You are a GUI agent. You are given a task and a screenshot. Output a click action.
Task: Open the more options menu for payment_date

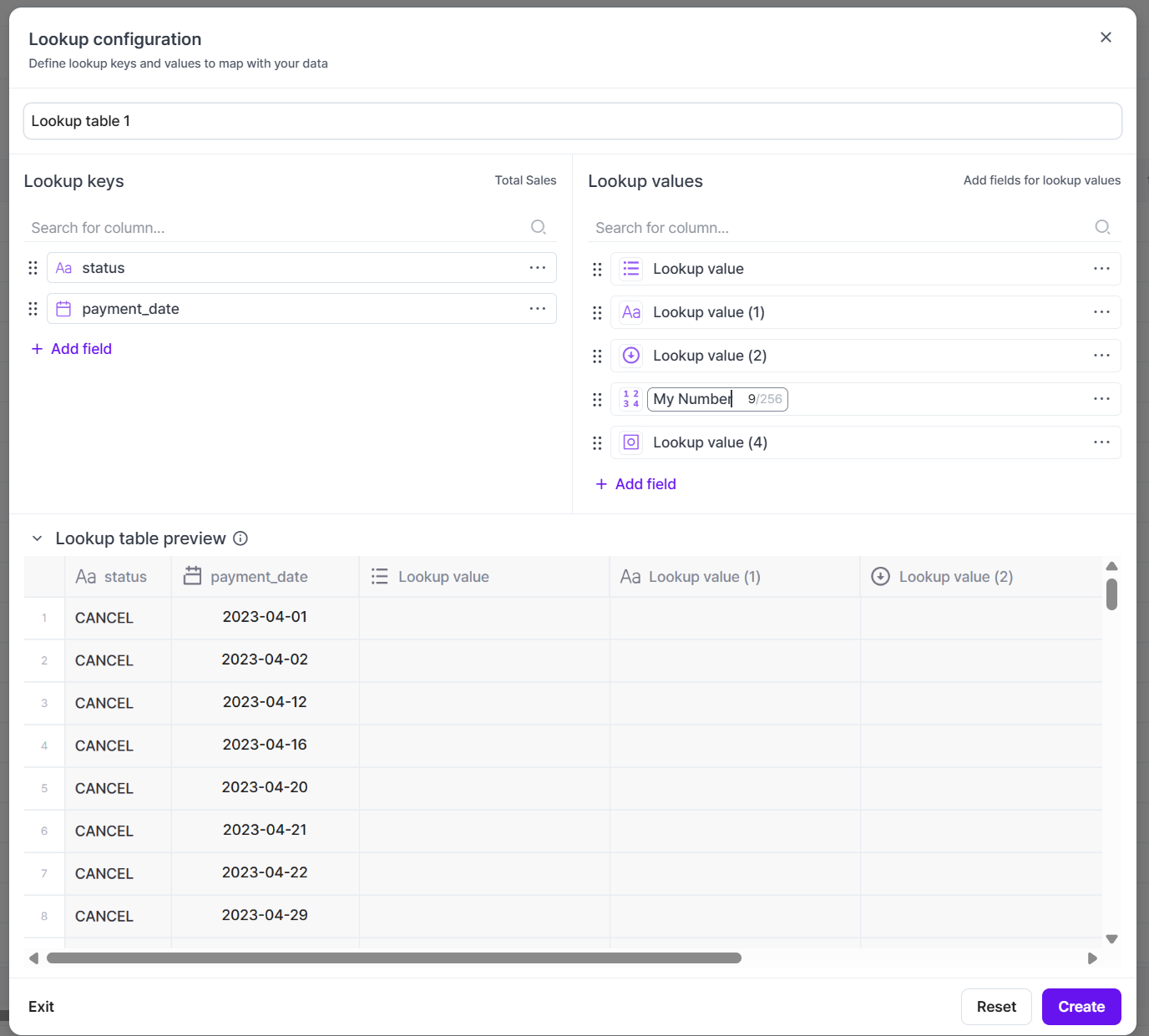[537, 309]
